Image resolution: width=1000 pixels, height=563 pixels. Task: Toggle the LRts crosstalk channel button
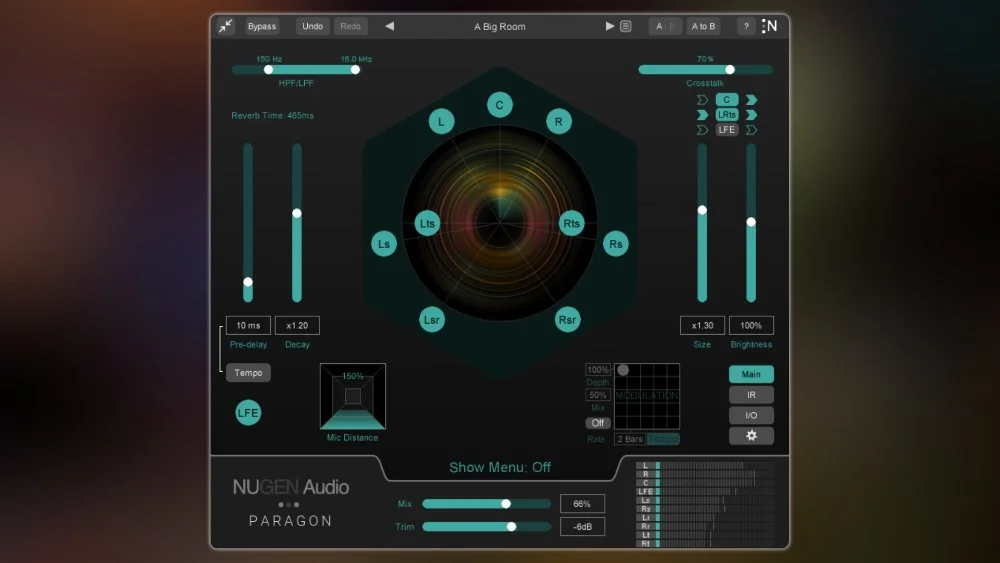click(x=726, y=115)
